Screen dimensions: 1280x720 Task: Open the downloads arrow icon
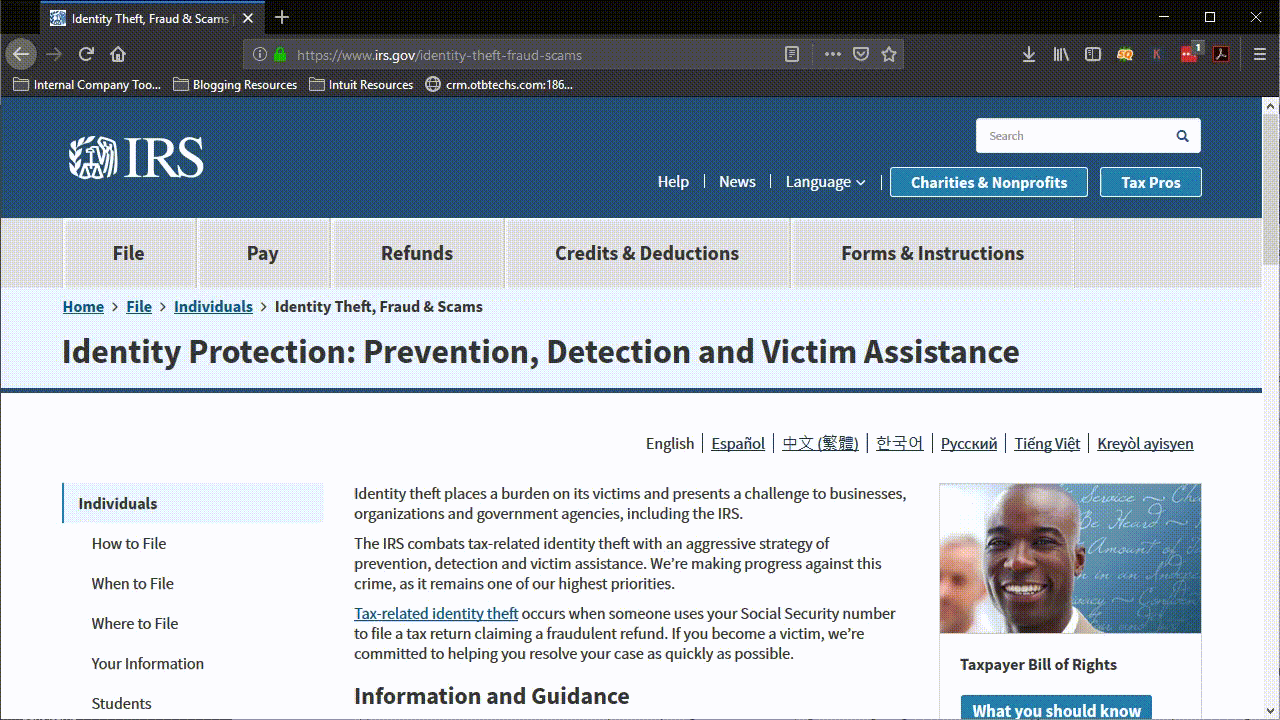tap(1028, 55)
